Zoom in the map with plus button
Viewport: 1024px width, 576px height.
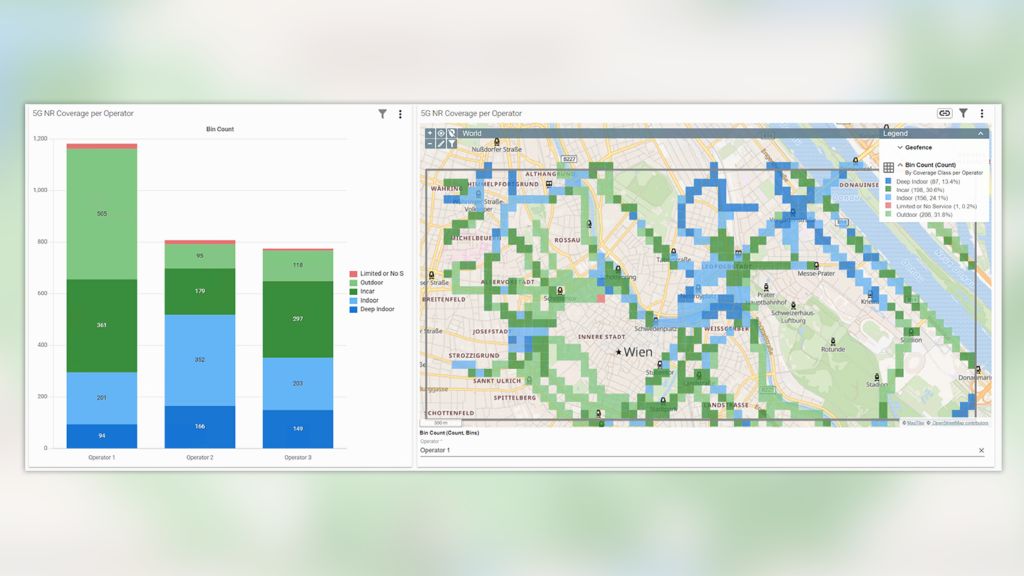430,133
